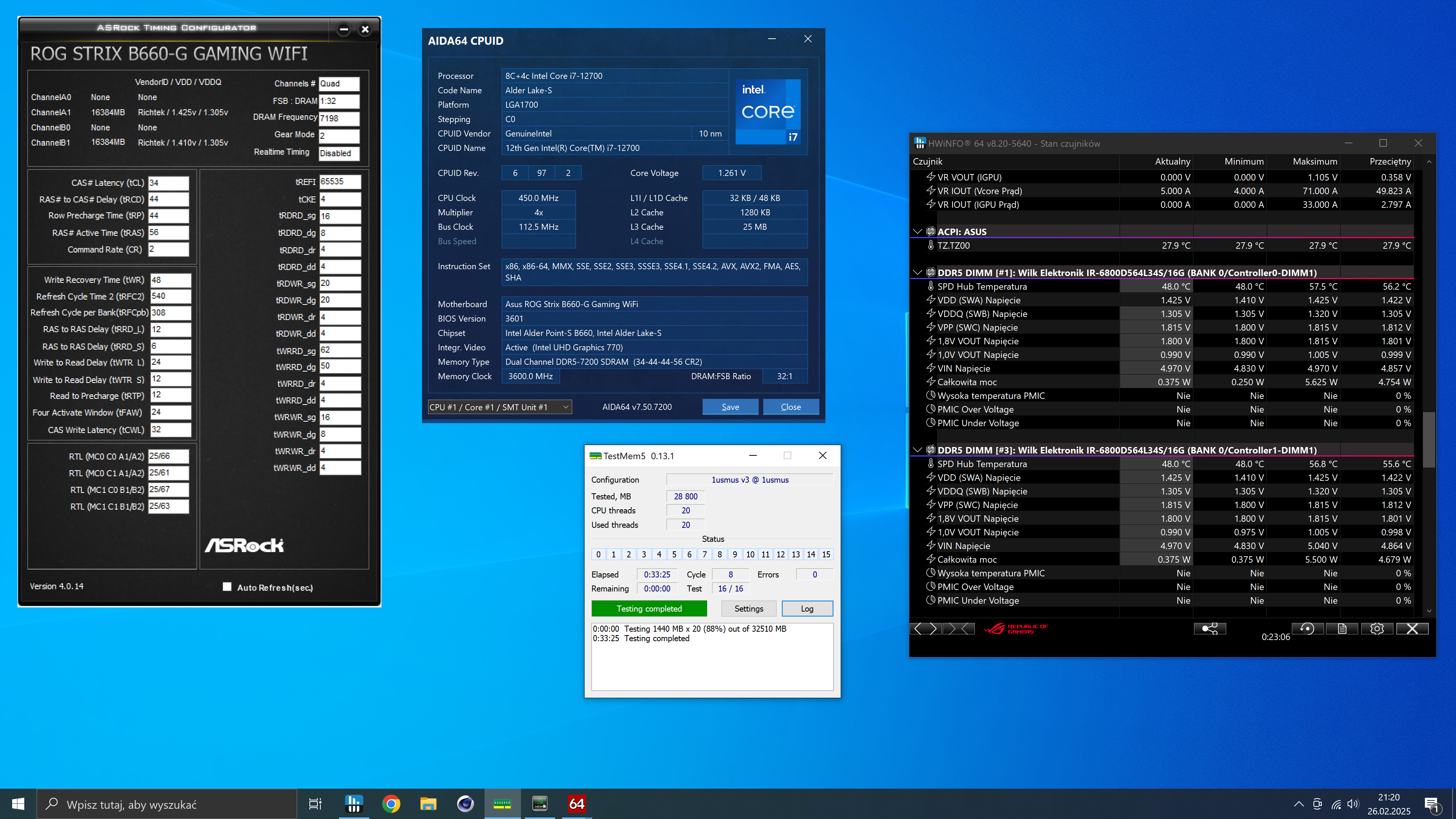Viewport: 1456px width, 819px height.
Task: Collapse DDR5 DIMM [#1] sensor group
Action: [x=917, y=273]
